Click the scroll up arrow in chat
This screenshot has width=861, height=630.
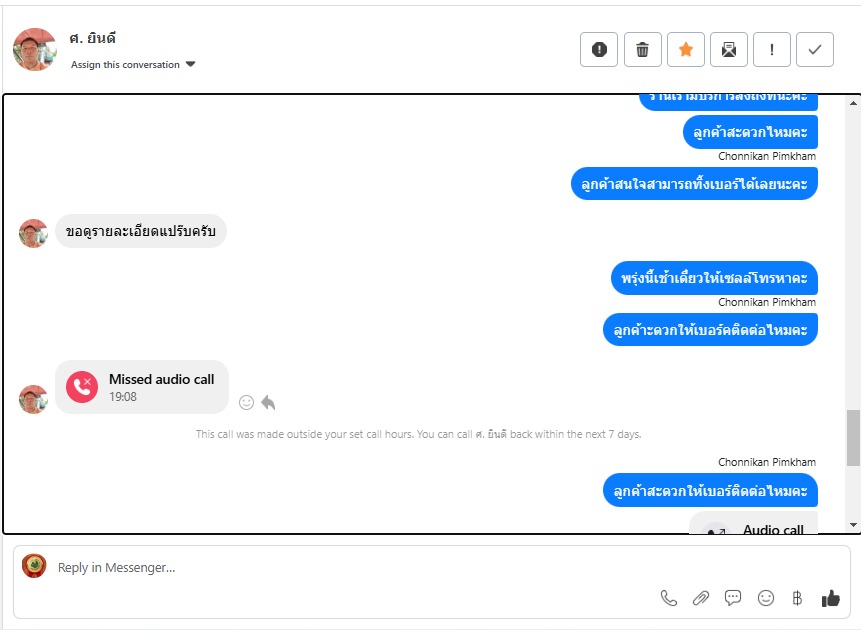pos(853,103)
